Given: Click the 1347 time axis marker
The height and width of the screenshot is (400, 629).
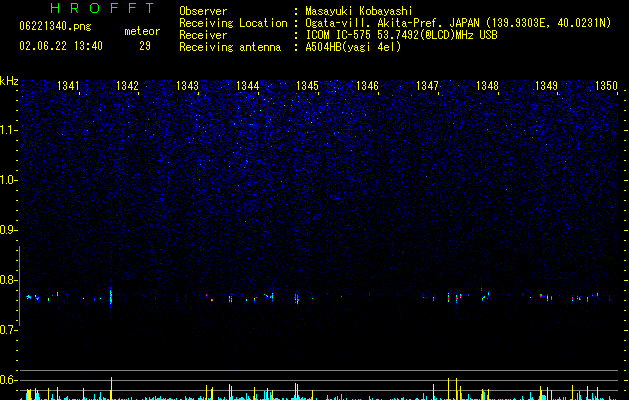Looking at the screenshot, I should (427, 85).
